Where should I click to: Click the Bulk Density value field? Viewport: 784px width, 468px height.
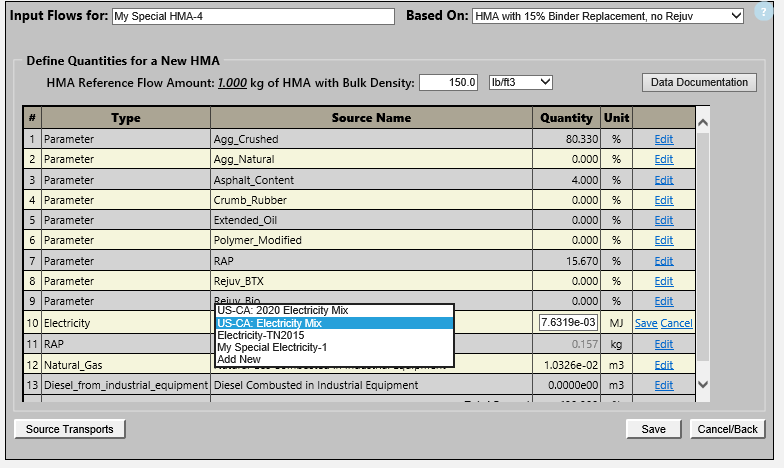(x=449, y=82)
